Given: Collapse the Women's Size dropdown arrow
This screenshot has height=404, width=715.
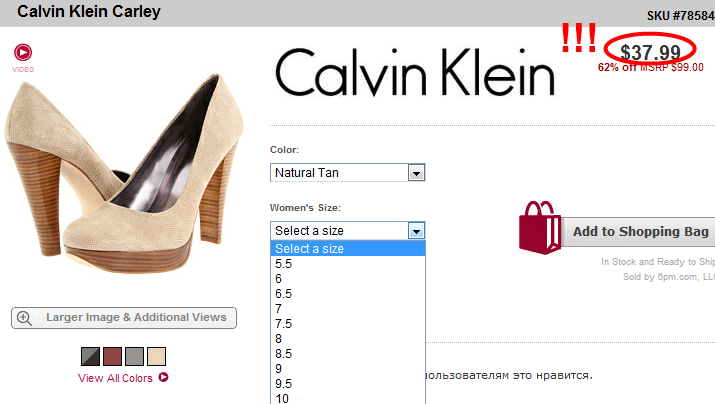Looking at the screenshot, I should click(416, 231).
